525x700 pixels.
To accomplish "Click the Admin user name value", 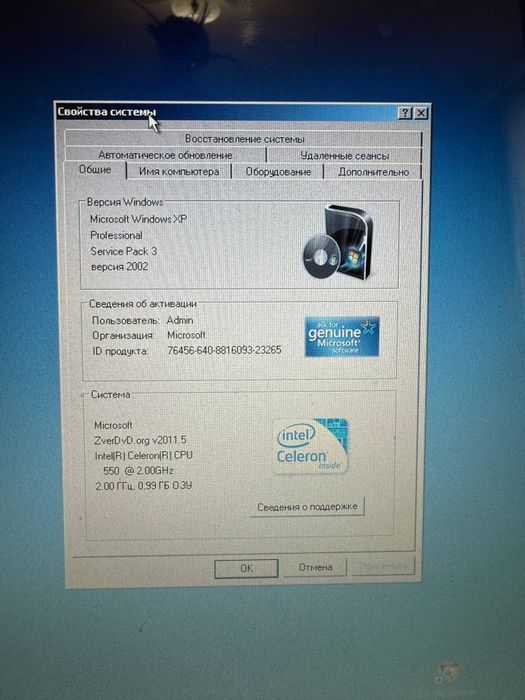I will click(180, 320).
